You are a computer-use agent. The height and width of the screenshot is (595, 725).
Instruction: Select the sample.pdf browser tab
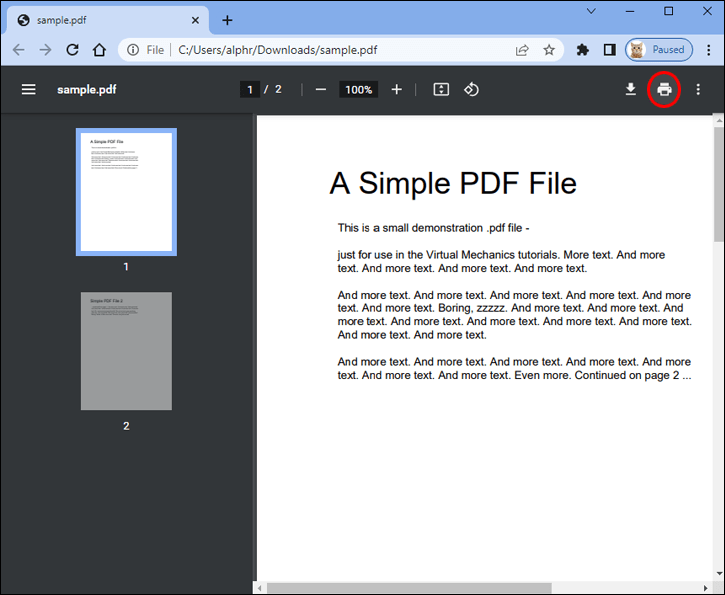click(x=108, y=20)
